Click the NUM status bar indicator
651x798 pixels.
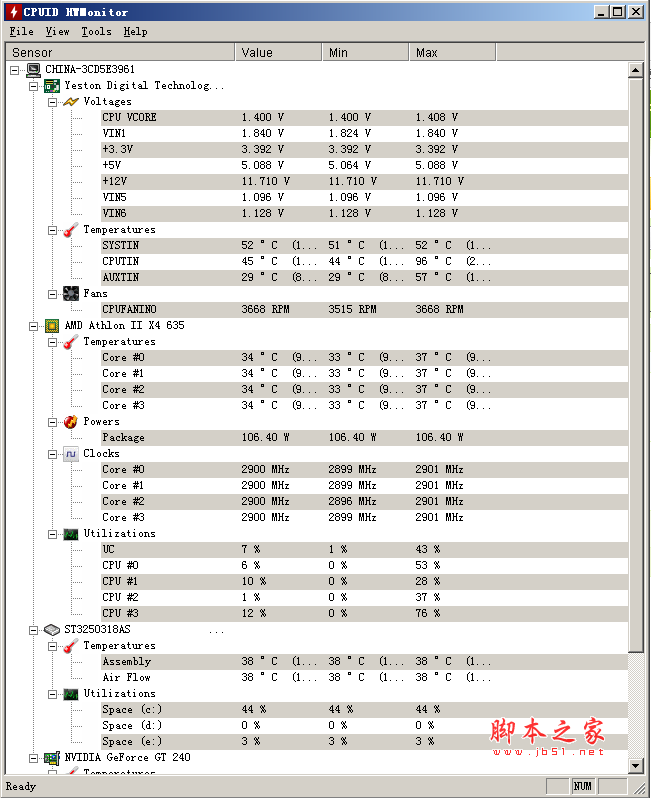click(x=583, y=787)
